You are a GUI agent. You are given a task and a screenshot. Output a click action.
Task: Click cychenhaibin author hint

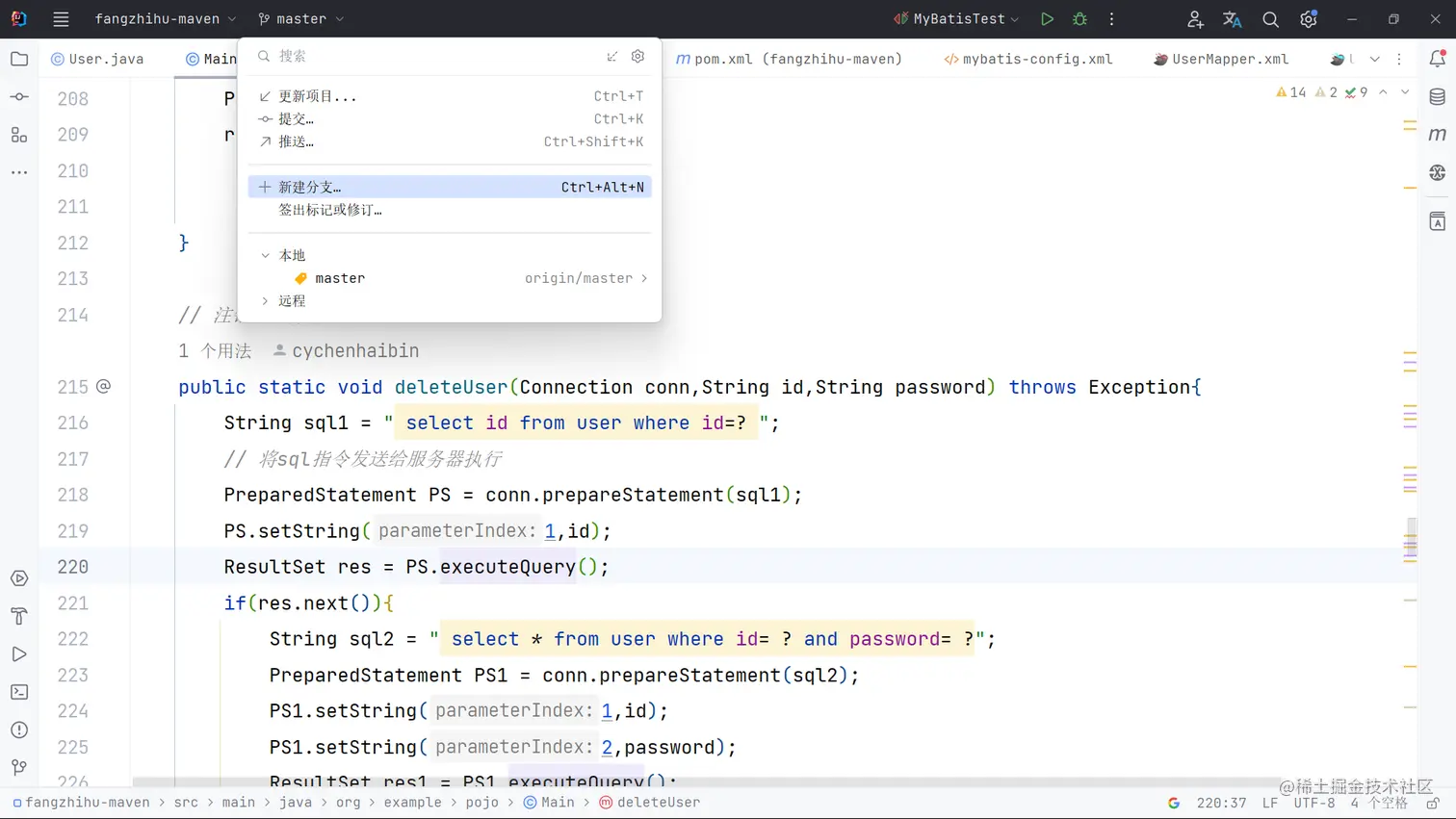[346, 351]
